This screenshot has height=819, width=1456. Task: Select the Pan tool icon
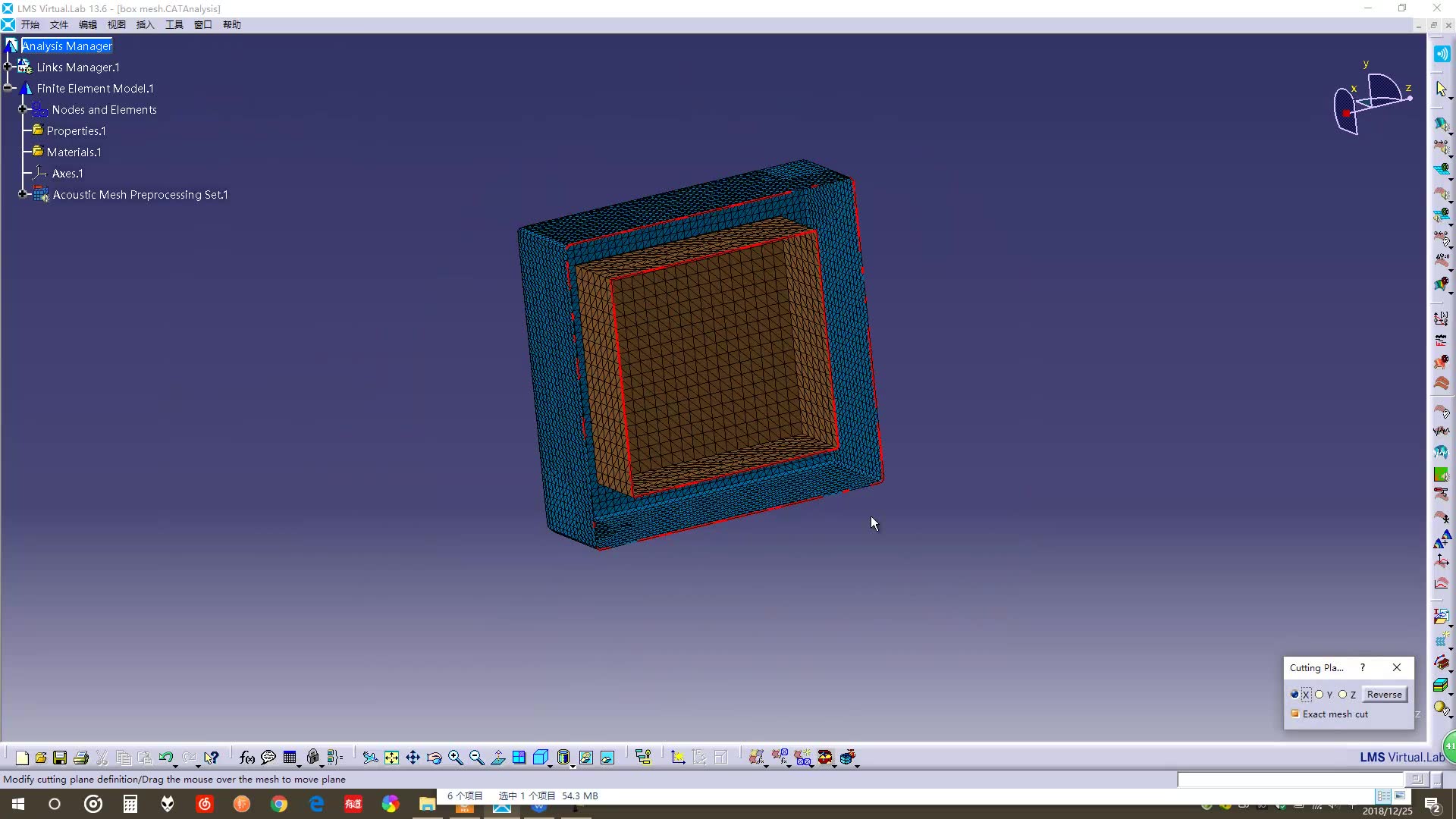[413, 757]
